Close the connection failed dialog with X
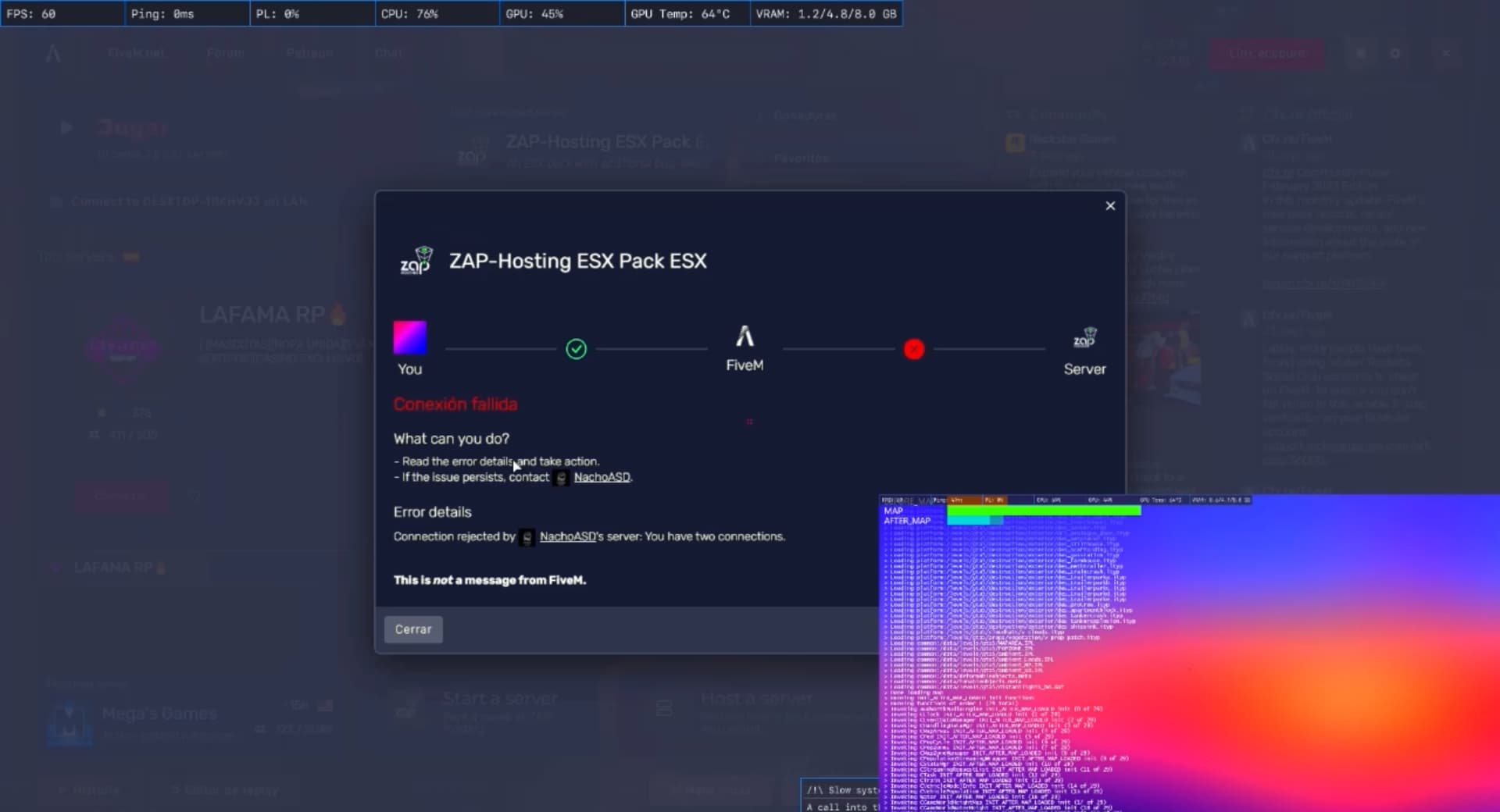This screenshot has height=812, width=1500. 1110,205
